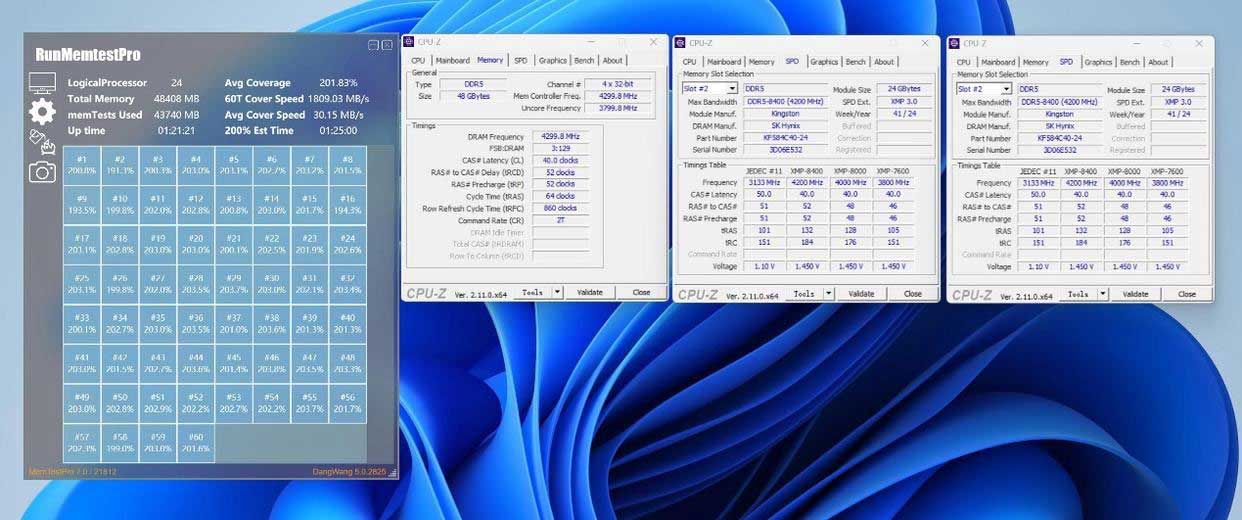Open Bench tab in right CPU-Z window

[x=1130, y=61]
